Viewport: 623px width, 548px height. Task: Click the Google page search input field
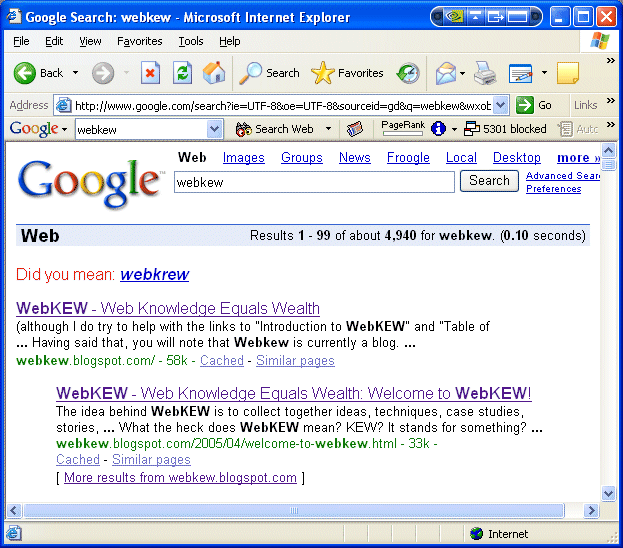coord(314,182)
